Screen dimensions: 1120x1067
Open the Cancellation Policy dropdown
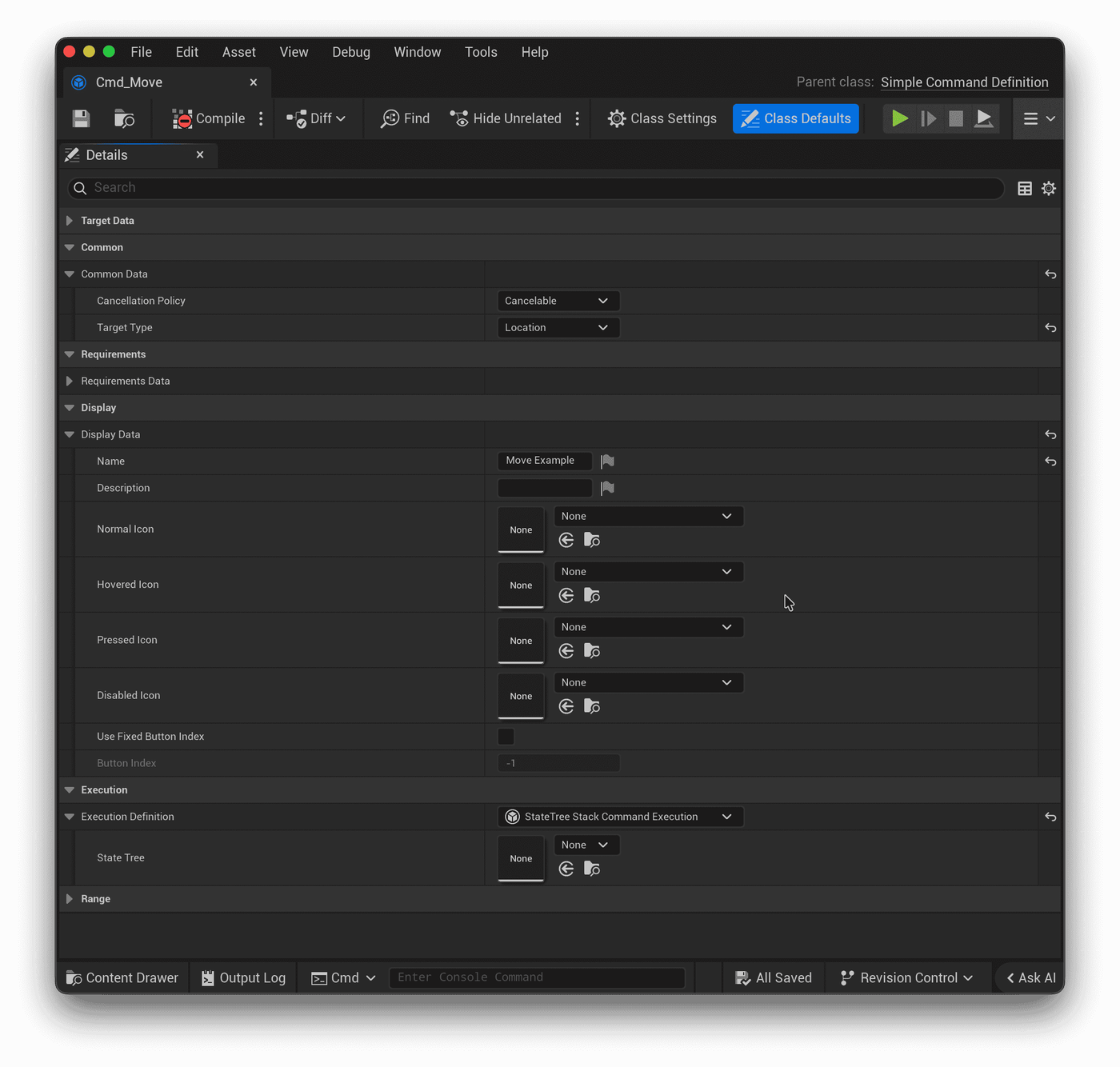pyautogui.click(x=558, y=301)
